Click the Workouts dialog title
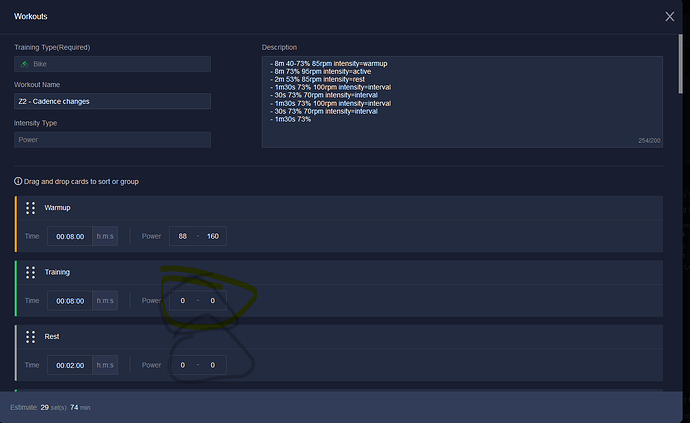The width and height of the screenshot is (690, 423). (30, 16)
